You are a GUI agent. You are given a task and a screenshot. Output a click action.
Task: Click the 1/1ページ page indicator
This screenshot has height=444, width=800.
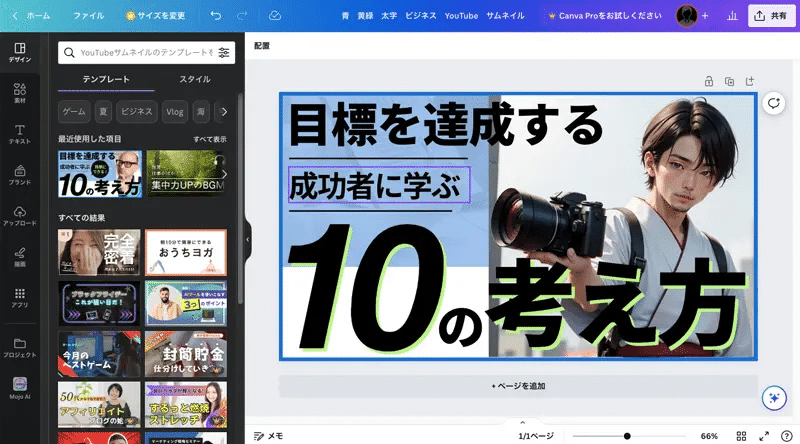tap(536, 436)
